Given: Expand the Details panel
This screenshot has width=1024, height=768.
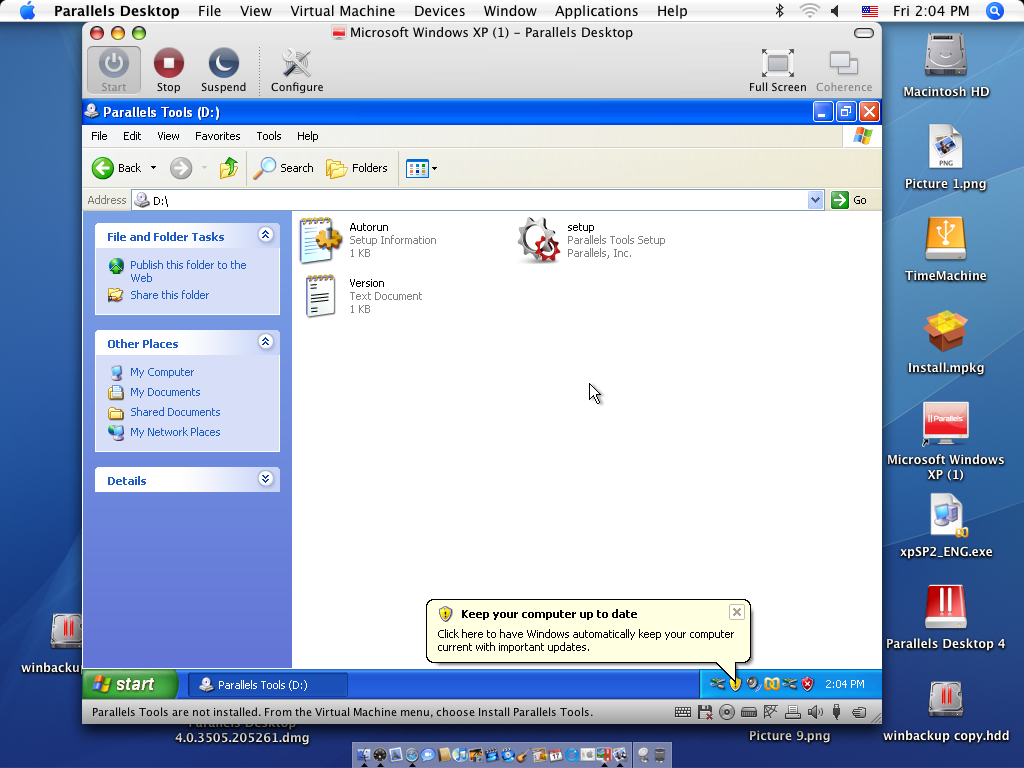Looking at the screenshot, I should tap(265, 479).
